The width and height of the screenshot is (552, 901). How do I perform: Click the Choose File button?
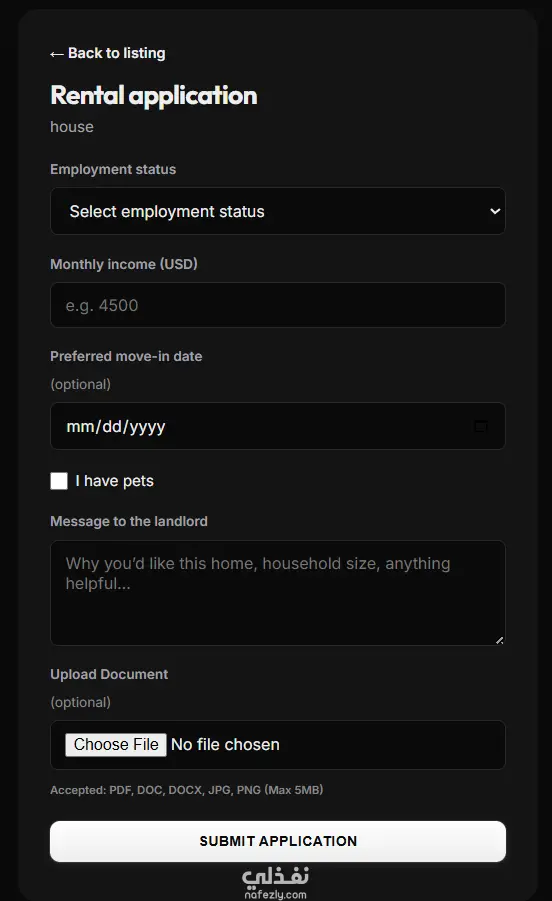click(115, 745)
